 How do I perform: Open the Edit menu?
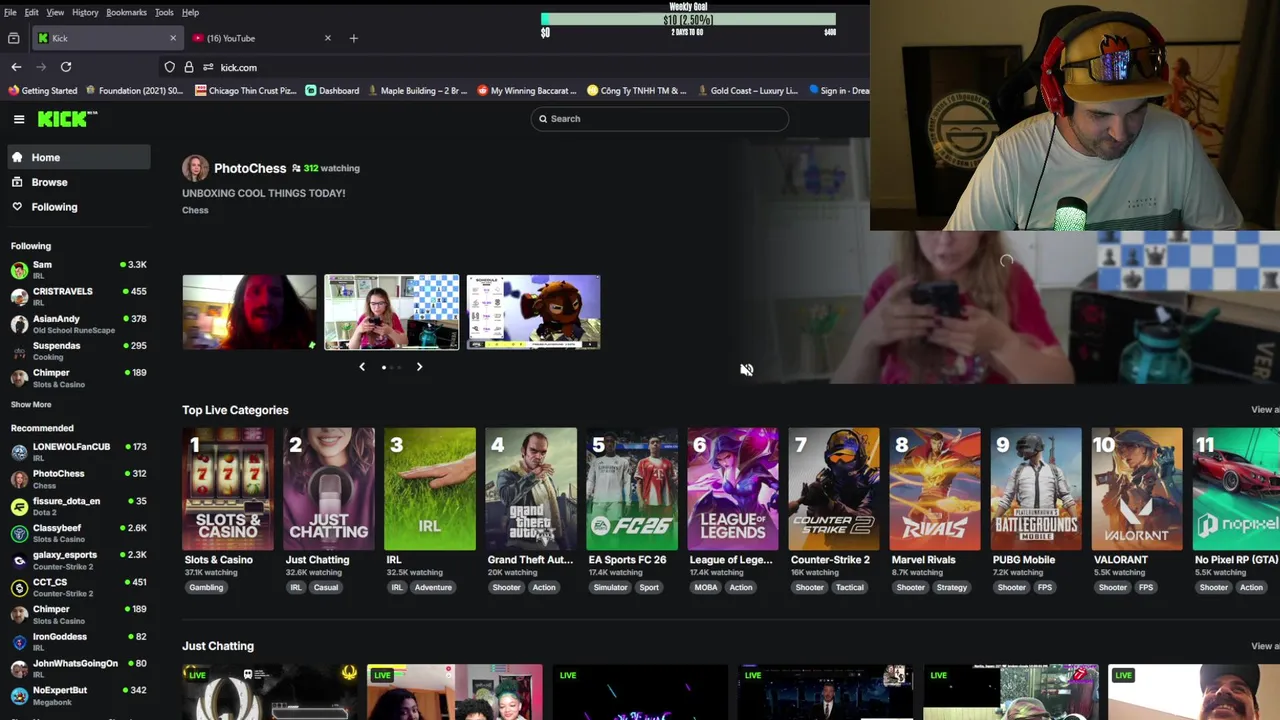point(32,12)
